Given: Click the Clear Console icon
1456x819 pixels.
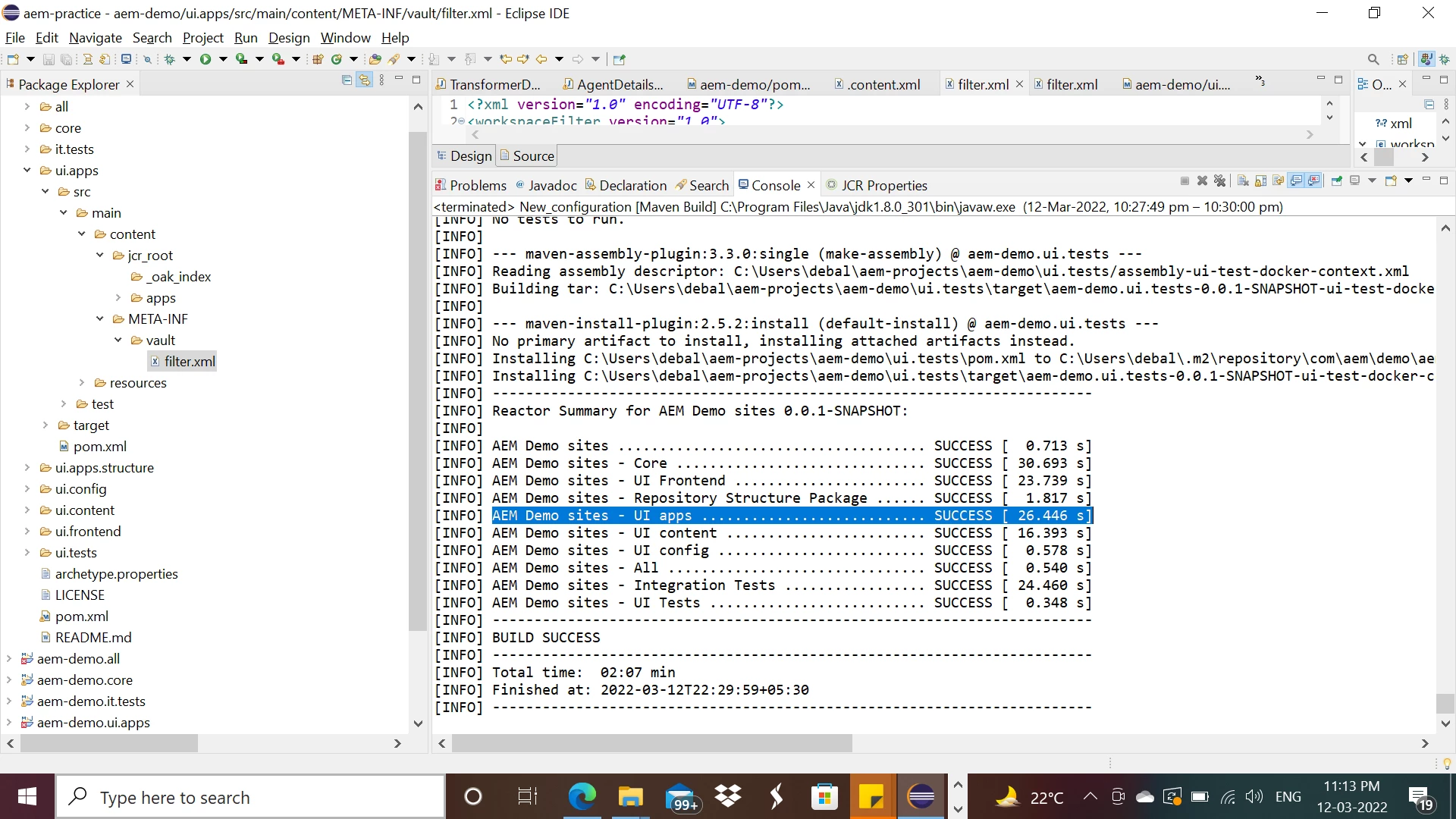Looking at the screenshot, I should coord(1243,181).
